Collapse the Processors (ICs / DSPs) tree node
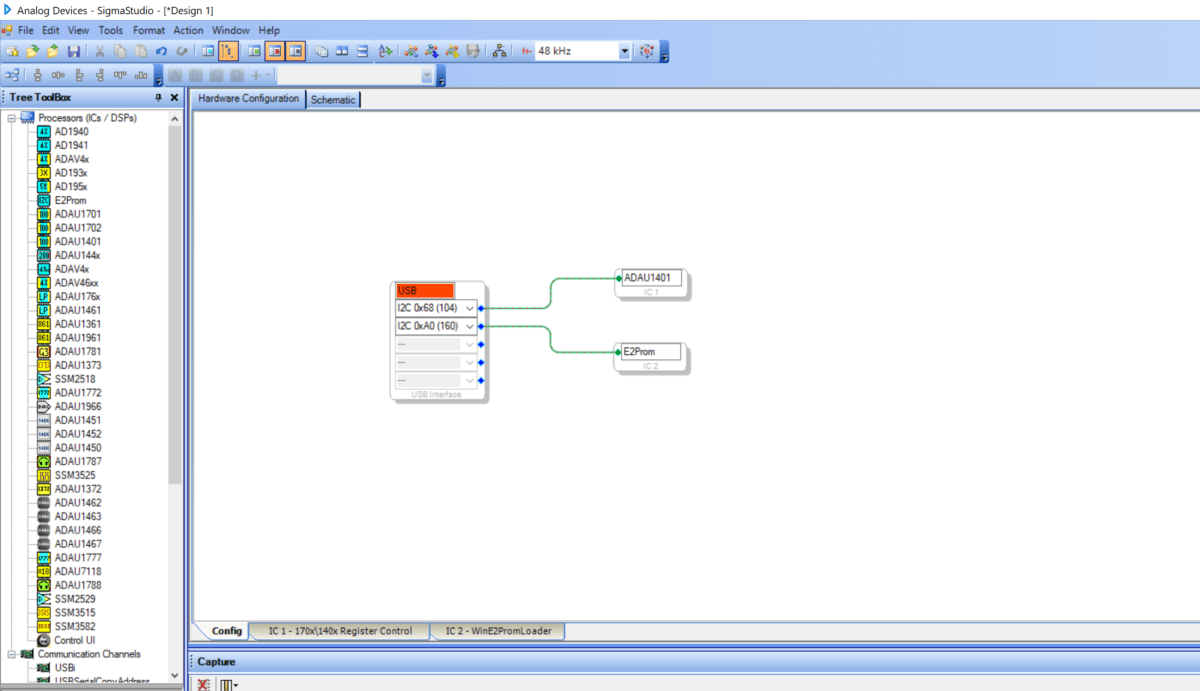Image resolution: width=1200 pixels, height=691 pixels. [11, 118]
